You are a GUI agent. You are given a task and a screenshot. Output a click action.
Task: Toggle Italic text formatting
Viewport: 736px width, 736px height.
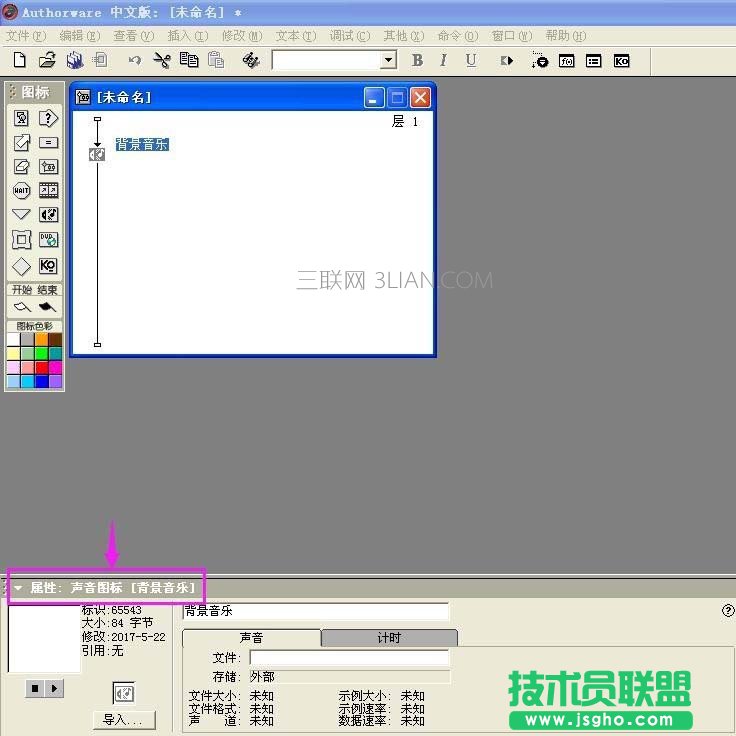(444, 60)
